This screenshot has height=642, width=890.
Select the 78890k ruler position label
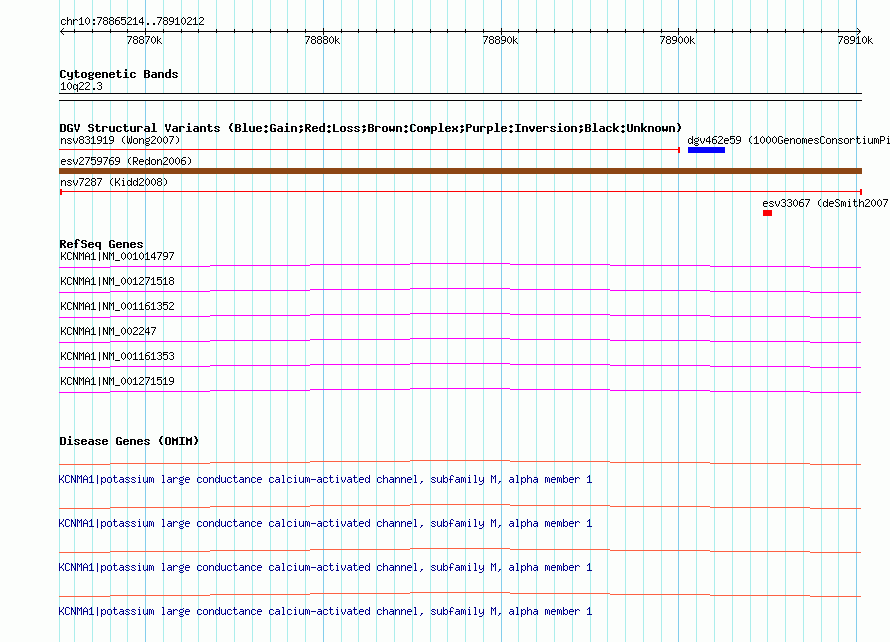click(x=500, y=40)
